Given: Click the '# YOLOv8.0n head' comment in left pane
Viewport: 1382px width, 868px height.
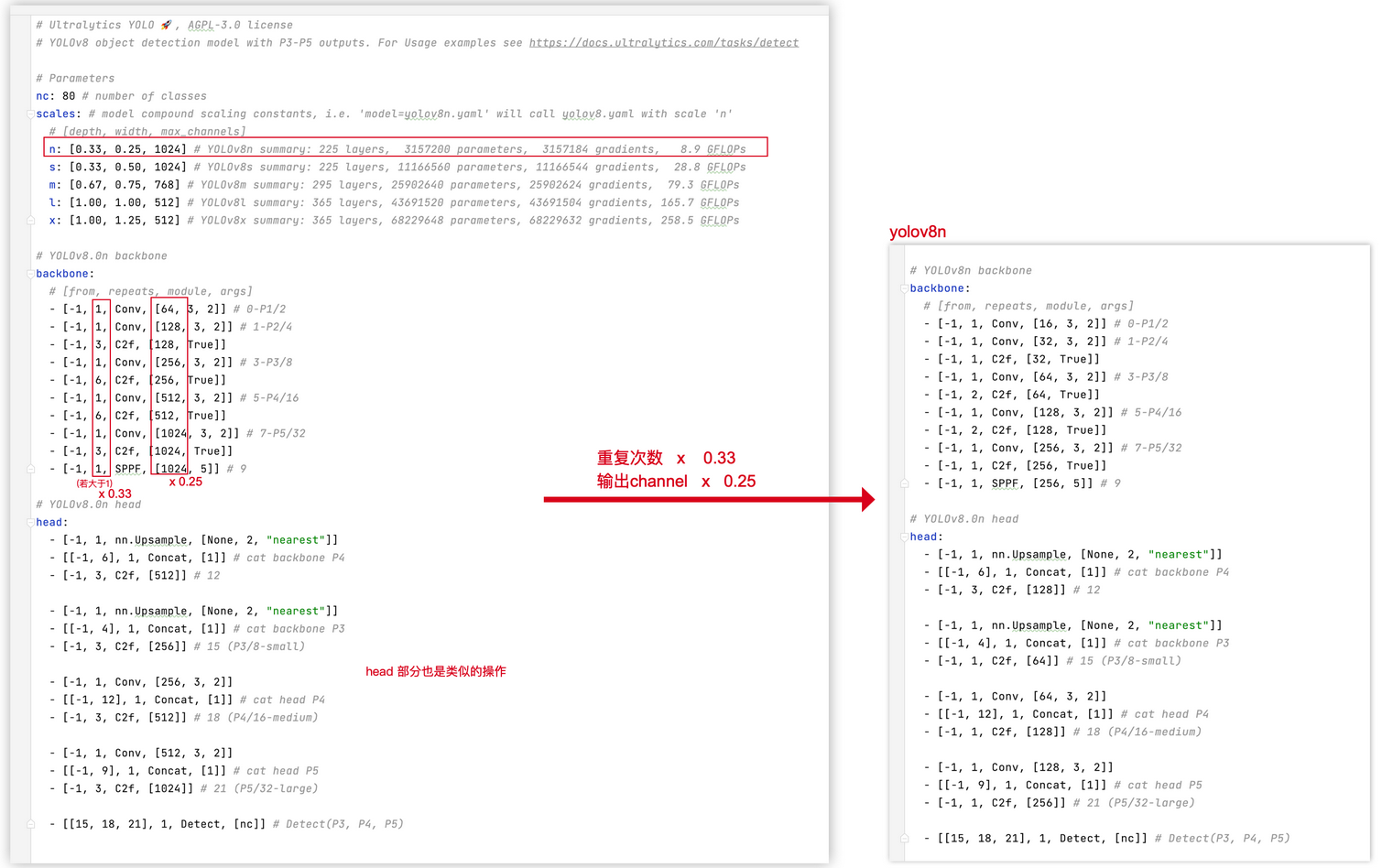Looking at the screenshot, I should [x=89, y=505].
